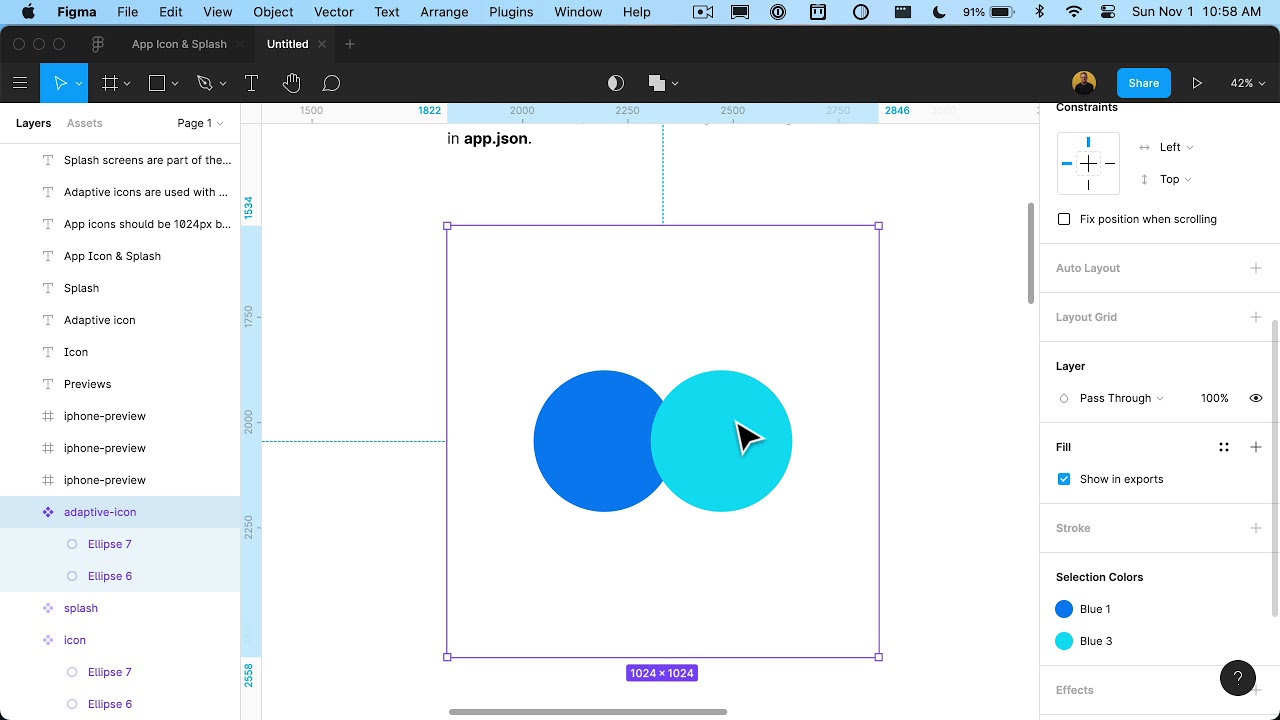1280x720 pixels.
Task: Switch to the Assets tab
Action: click(84, 123)
